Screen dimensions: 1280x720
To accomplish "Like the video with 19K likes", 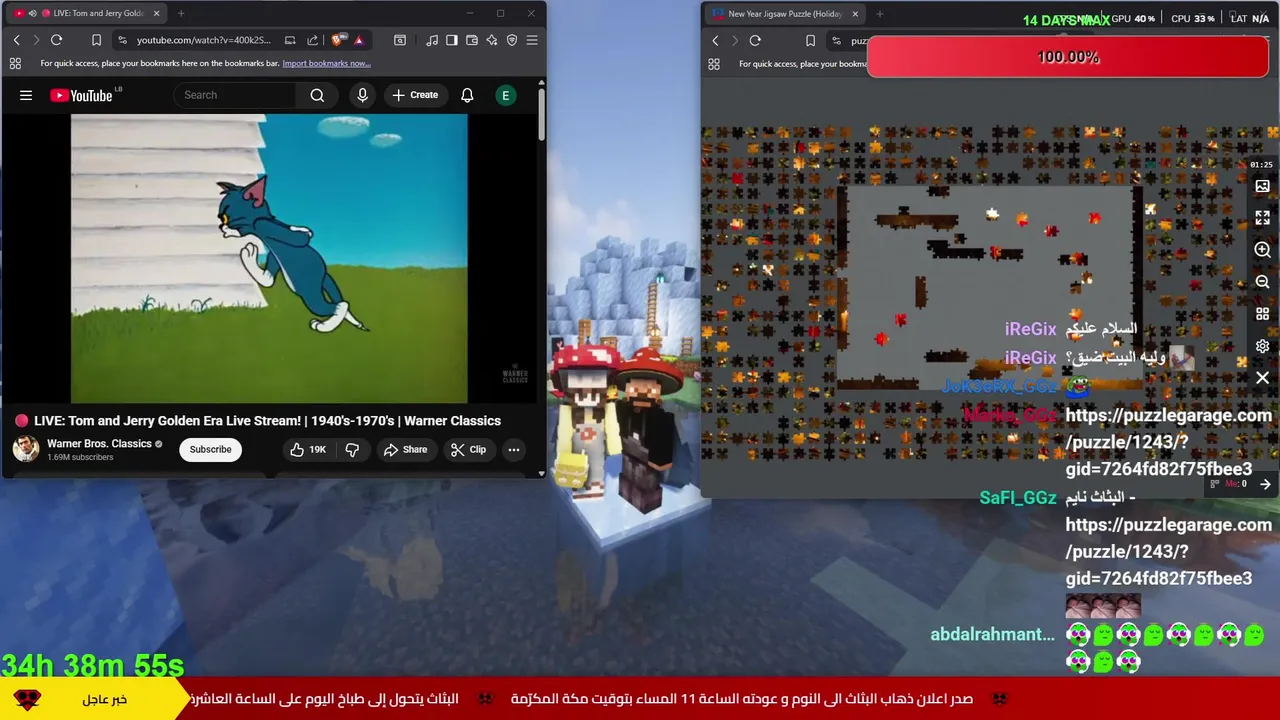I will click(308, 450).
